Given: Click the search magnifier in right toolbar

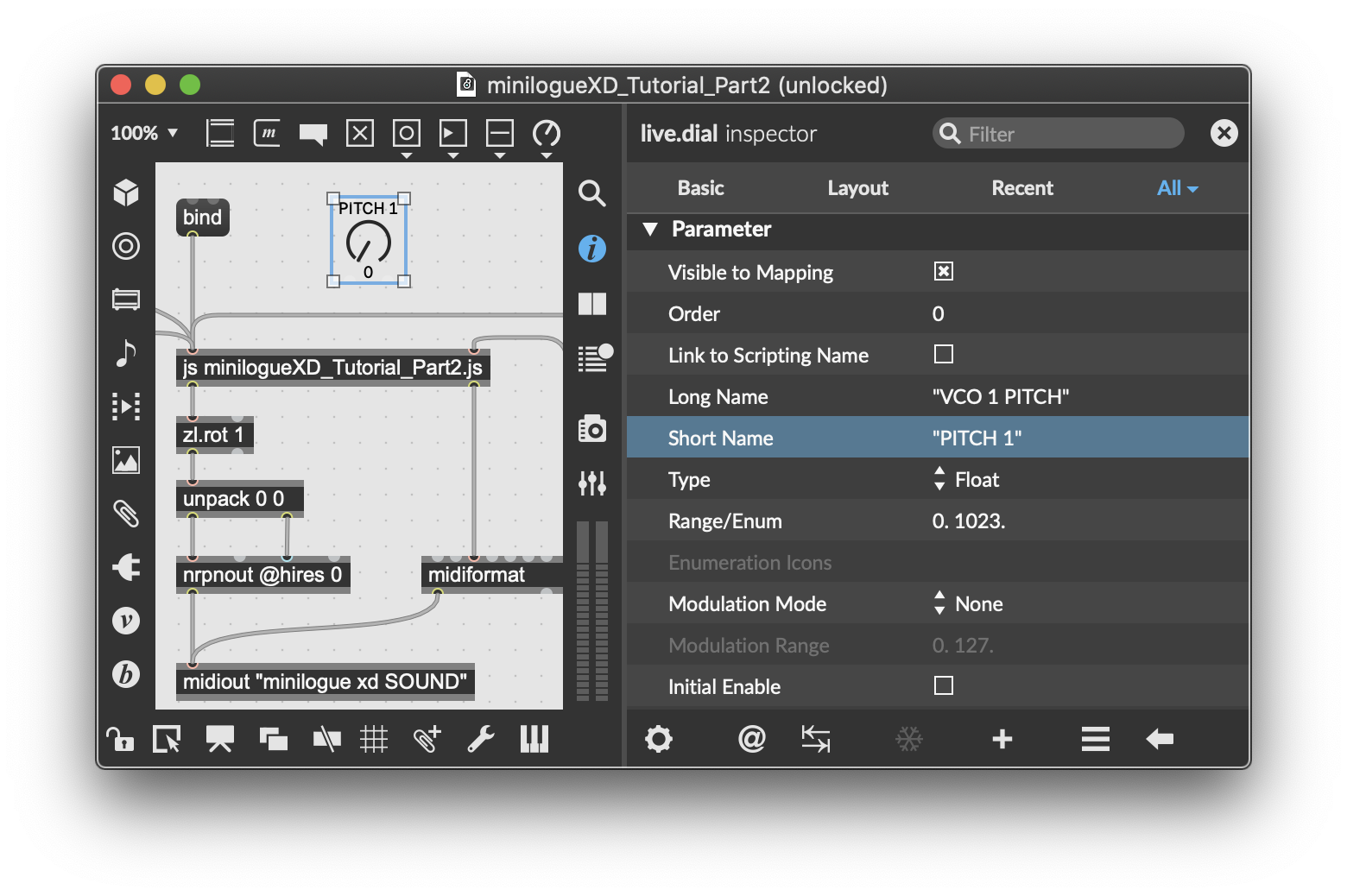Looking at the screenshot, I should point(591,192).
